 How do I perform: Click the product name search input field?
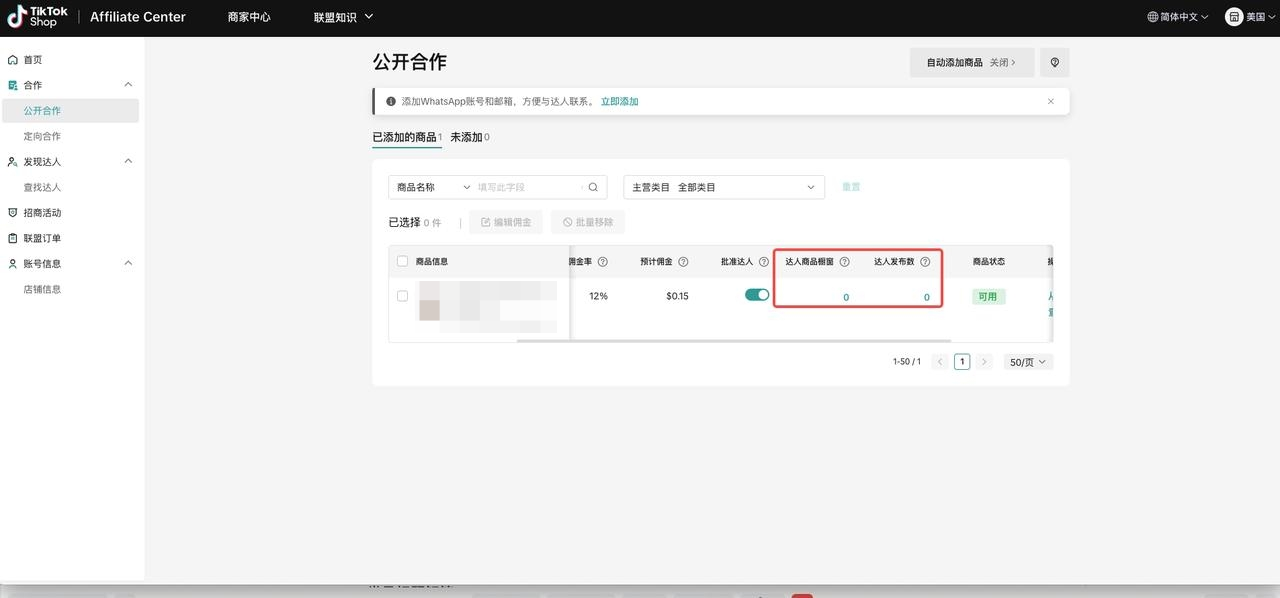[x=527, y=187]
